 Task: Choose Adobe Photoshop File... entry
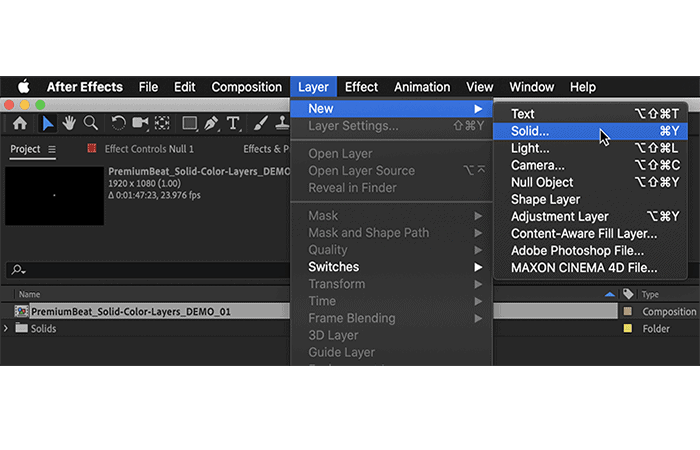(590, 251)
